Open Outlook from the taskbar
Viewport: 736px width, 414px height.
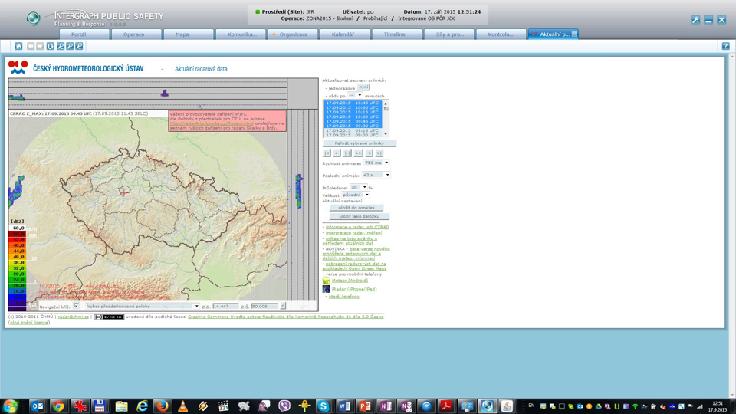click(x=37, y=406)
